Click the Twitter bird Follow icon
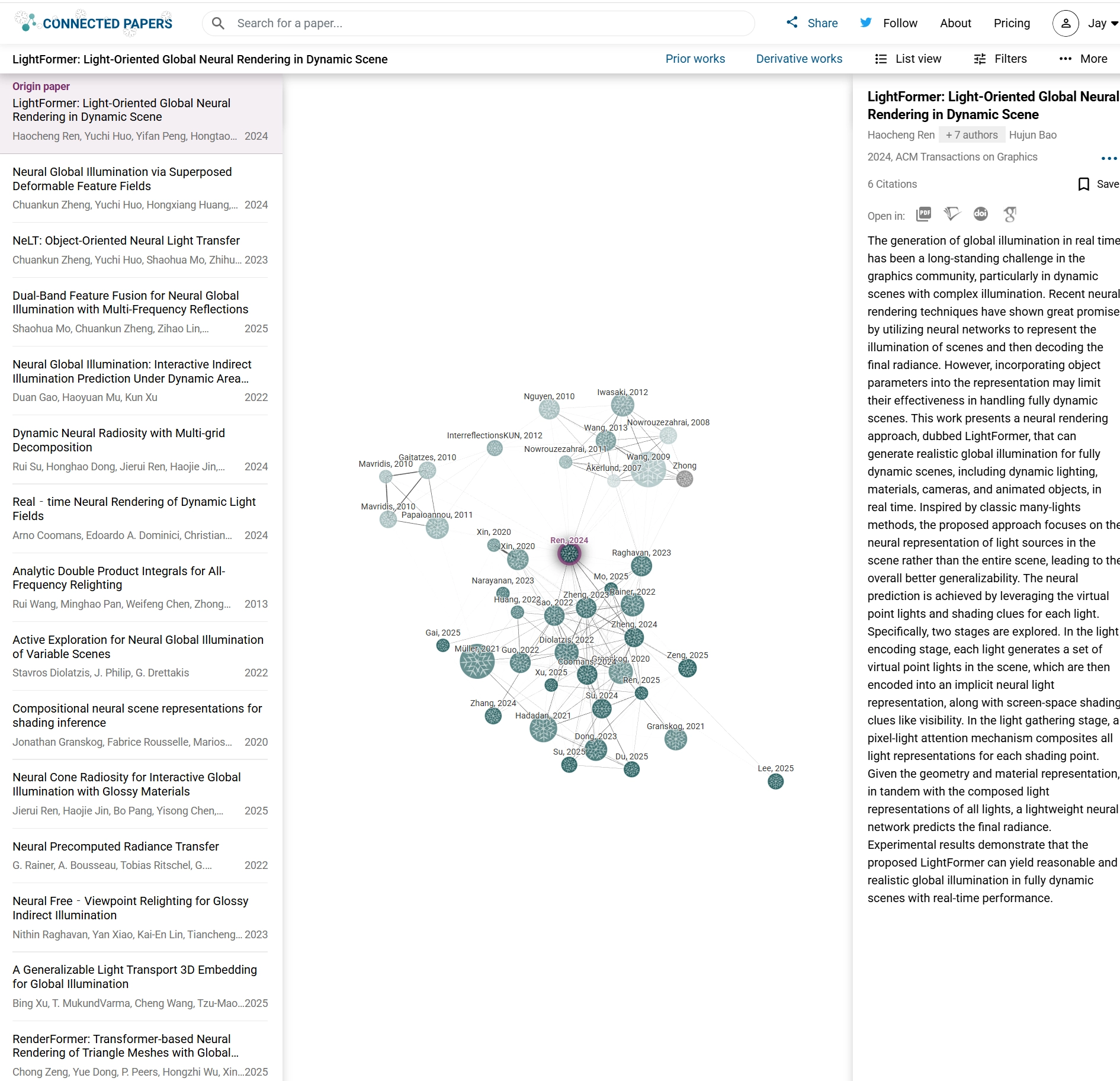Image resolution: width=1120 pixels, height=1081 pixels. [x=866, y=23]
